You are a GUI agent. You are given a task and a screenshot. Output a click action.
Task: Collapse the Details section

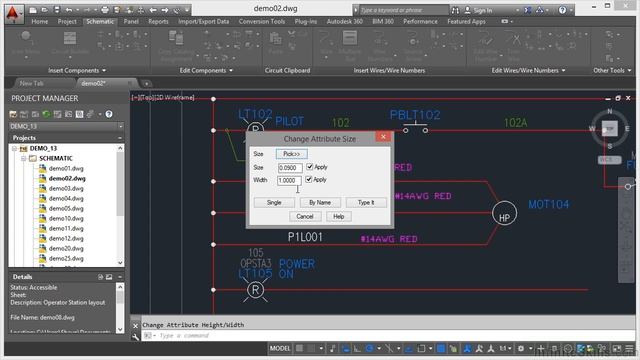click(120, 277)
